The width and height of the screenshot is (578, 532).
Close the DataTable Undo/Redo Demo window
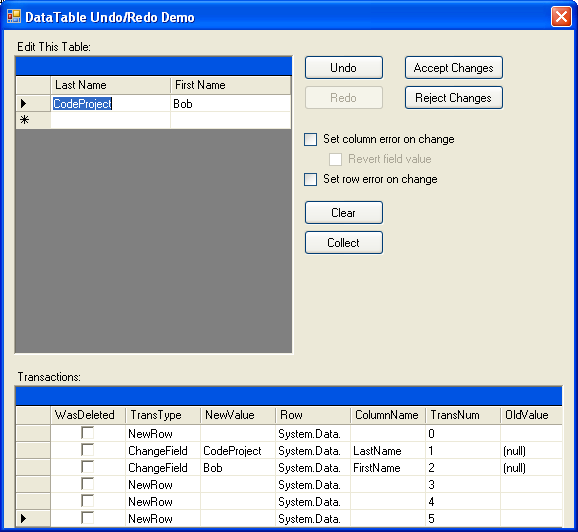pos(561,17)
